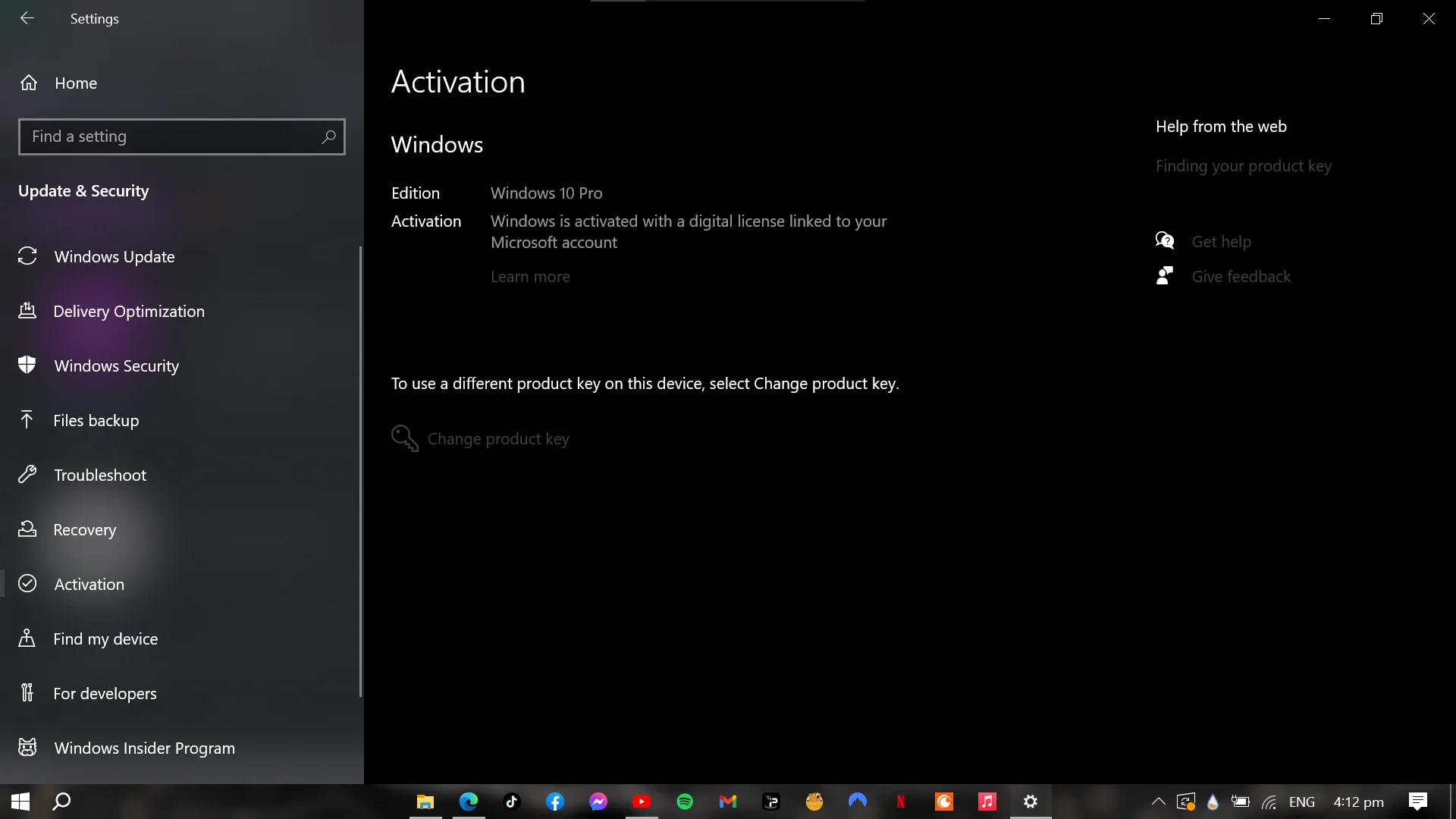
Task: Click the Get help chat bubble icon
Action: pyautogui.click(x=1165, y=241)
